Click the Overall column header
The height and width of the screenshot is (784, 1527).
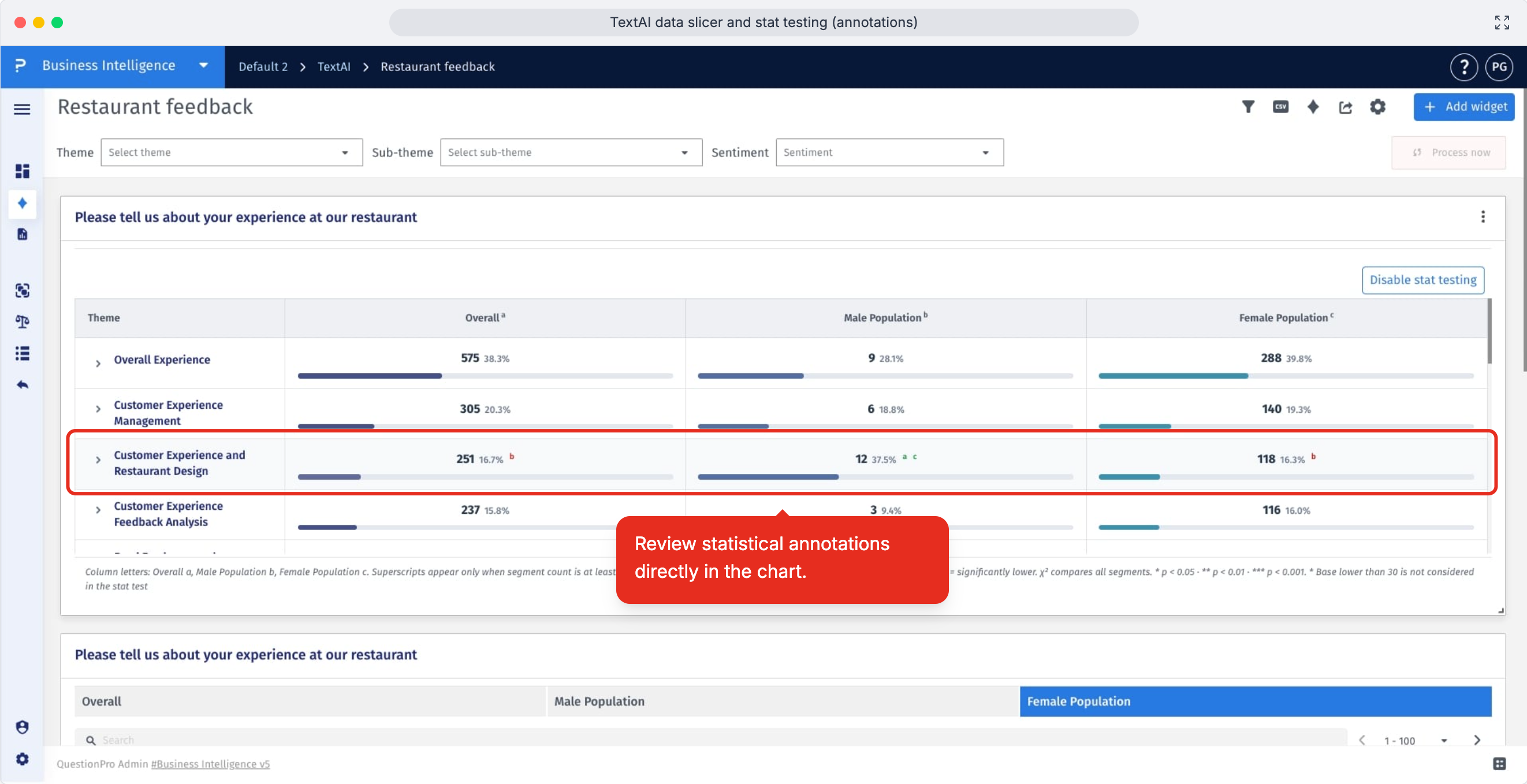[485, 318]
